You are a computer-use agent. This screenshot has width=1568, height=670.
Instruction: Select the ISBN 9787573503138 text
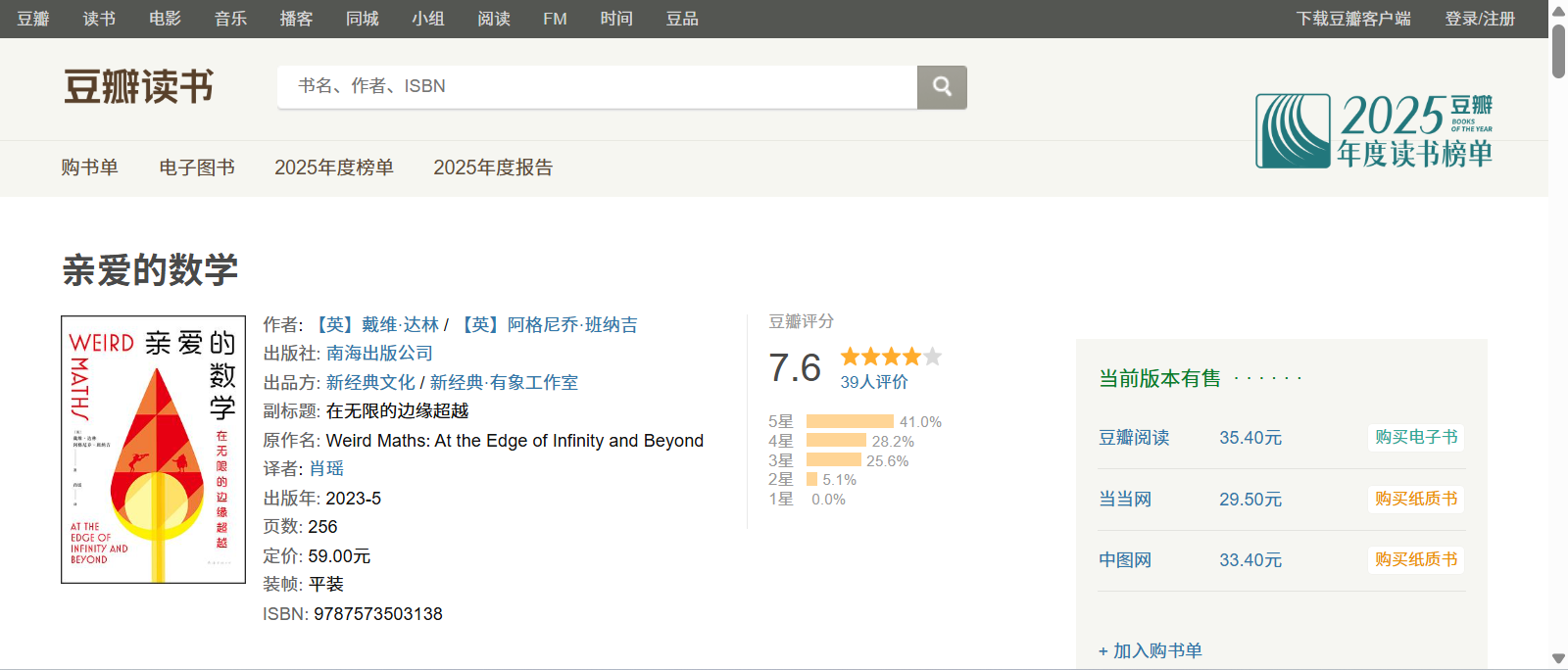click(378, 614)
